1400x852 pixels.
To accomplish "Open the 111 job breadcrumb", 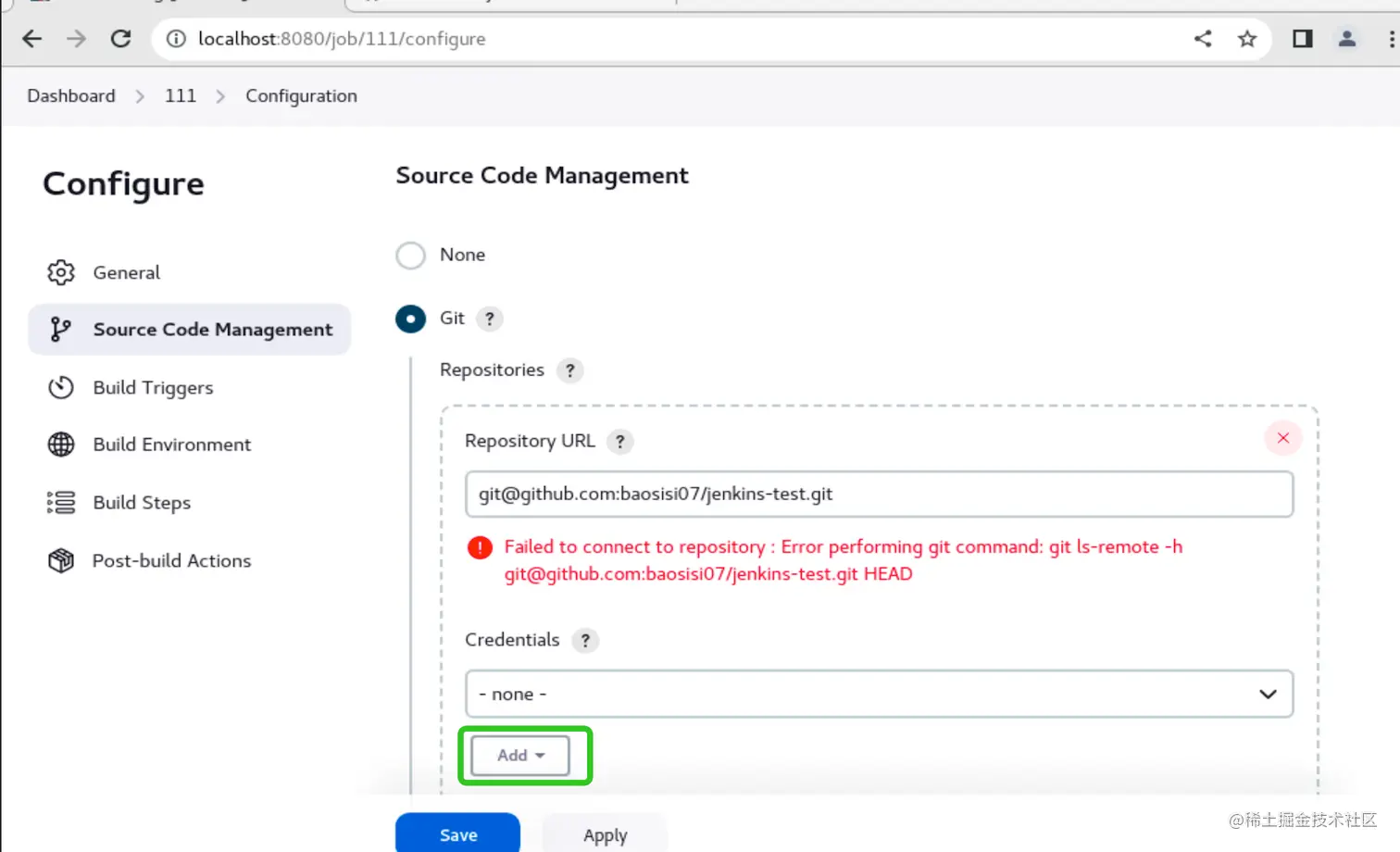I will tap(181, 96).
